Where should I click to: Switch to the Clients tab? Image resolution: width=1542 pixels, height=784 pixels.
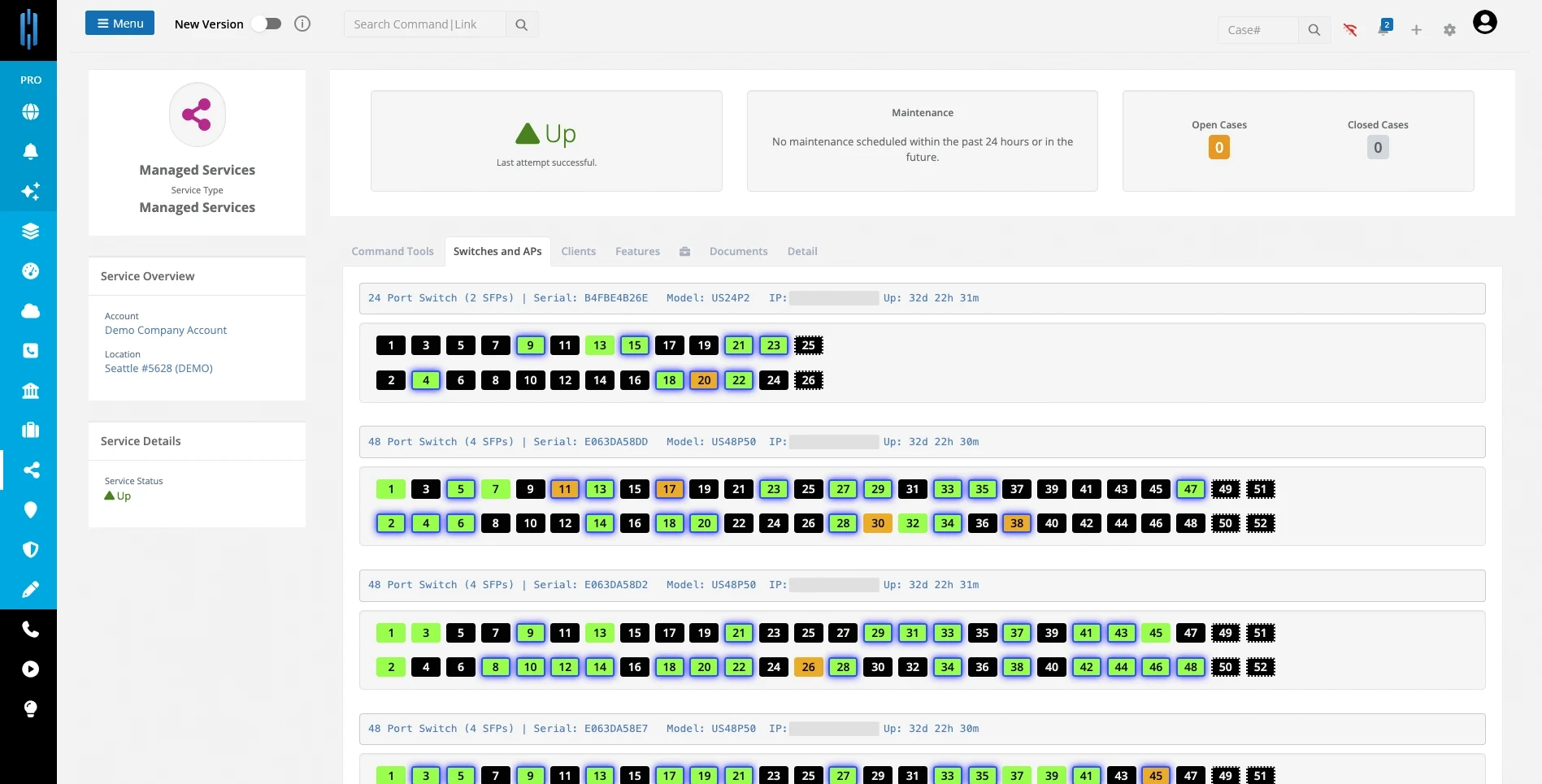(578, 252)
